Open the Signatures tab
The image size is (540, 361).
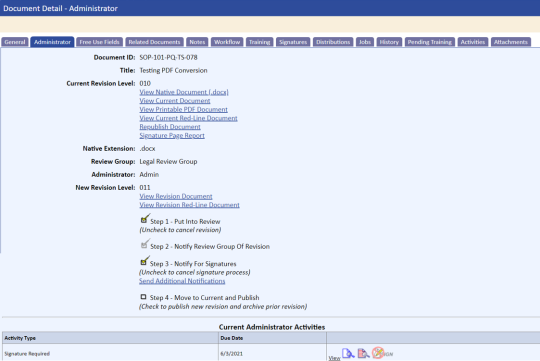click(x=293, y=42)
